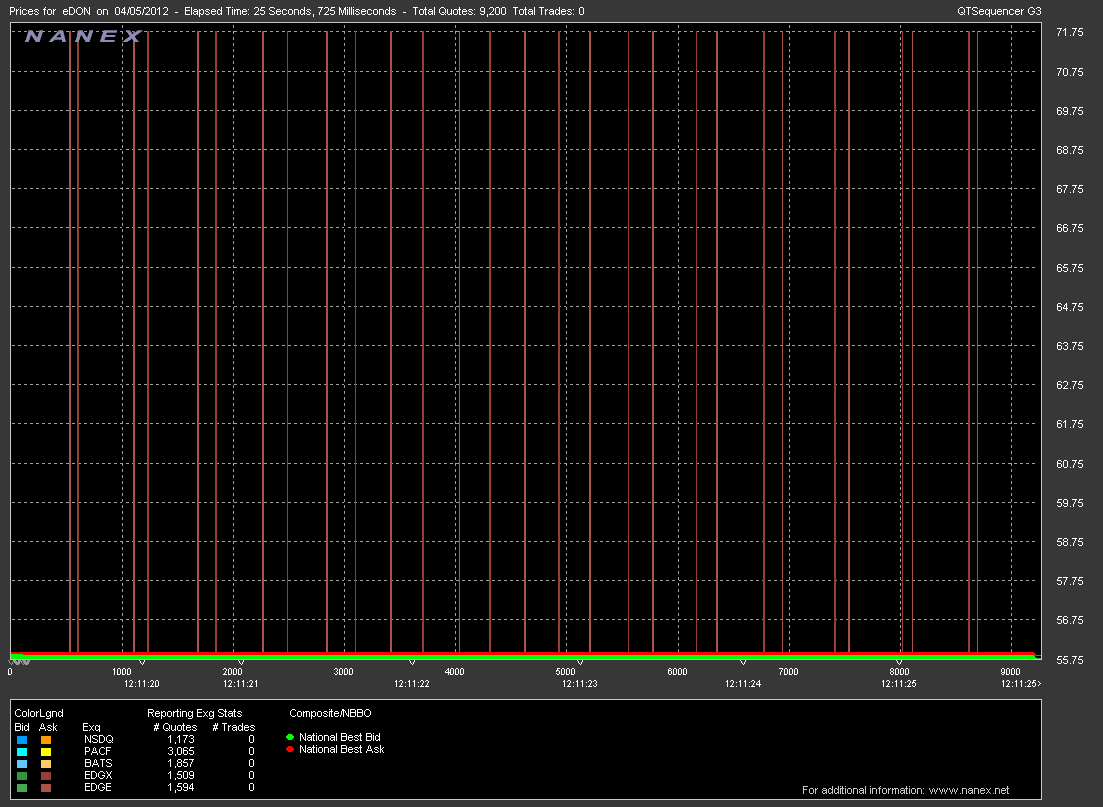Click the "# Trades" column header
Screen dimensions: 1103x807
coord(234,727)
